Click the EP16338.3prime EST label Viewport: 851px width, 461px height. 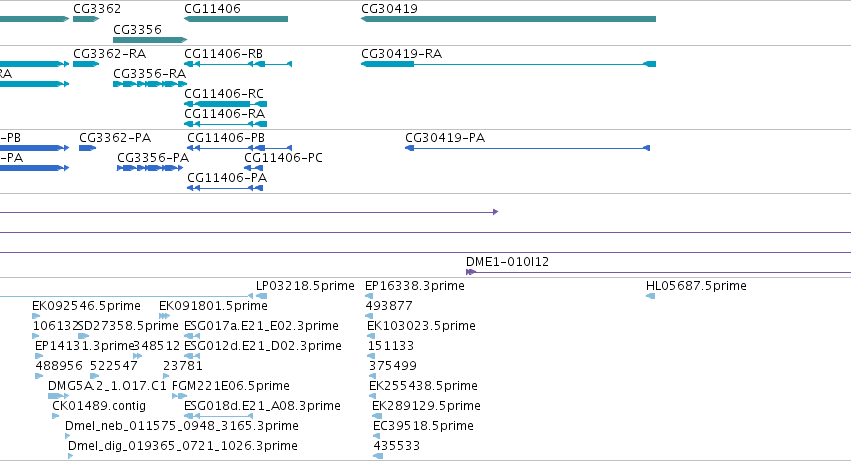415,286
